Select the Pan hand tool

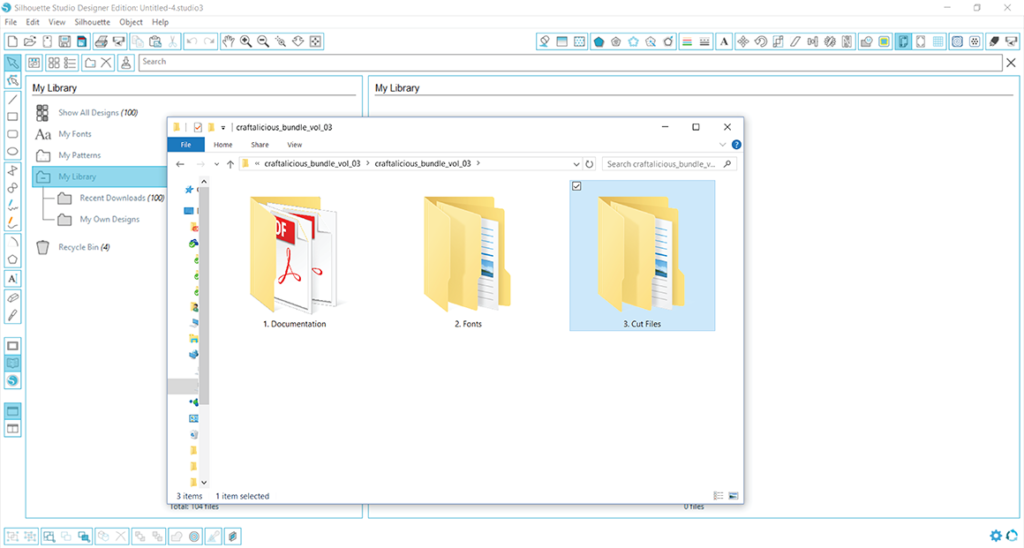228,42
